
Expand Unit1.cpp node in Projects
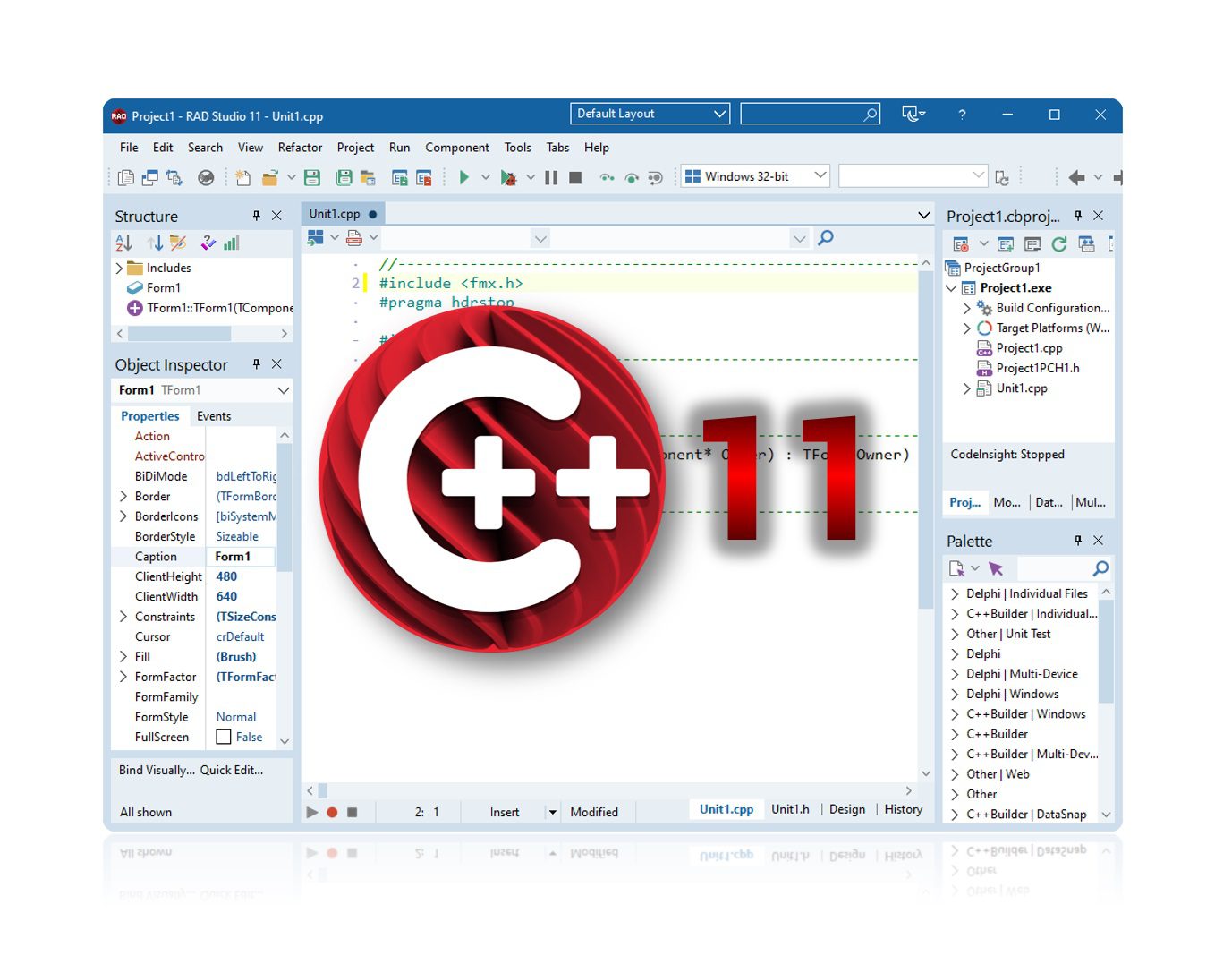(966, 388)
